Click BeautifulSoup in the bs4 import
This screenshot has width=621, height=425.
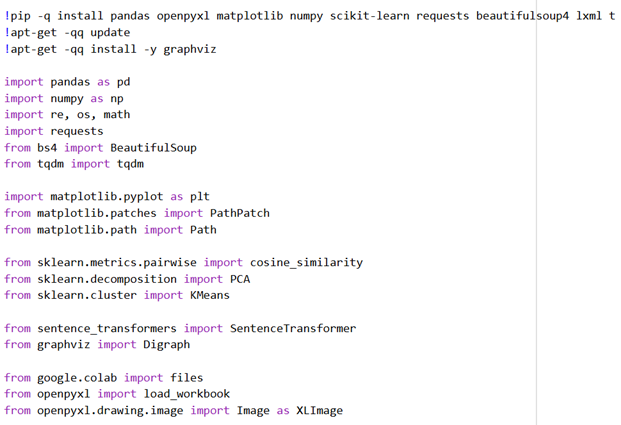[x=153, y=148]
